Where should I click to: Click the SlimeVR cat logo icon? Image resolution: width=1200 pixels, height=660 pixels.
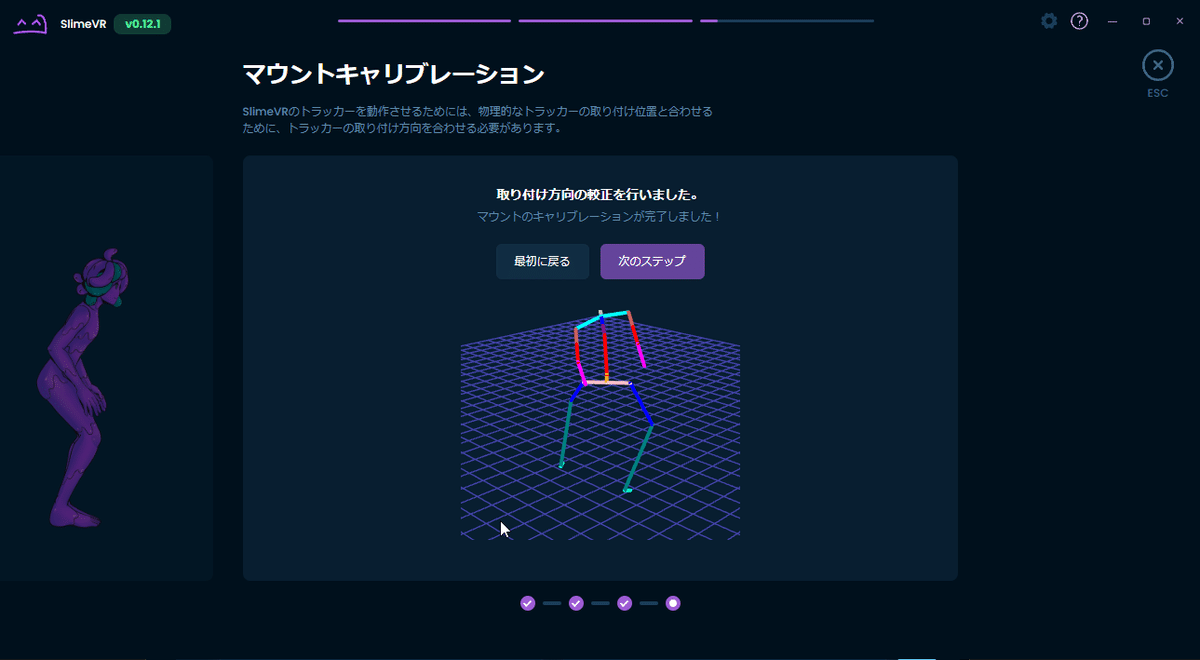[29, 21]
